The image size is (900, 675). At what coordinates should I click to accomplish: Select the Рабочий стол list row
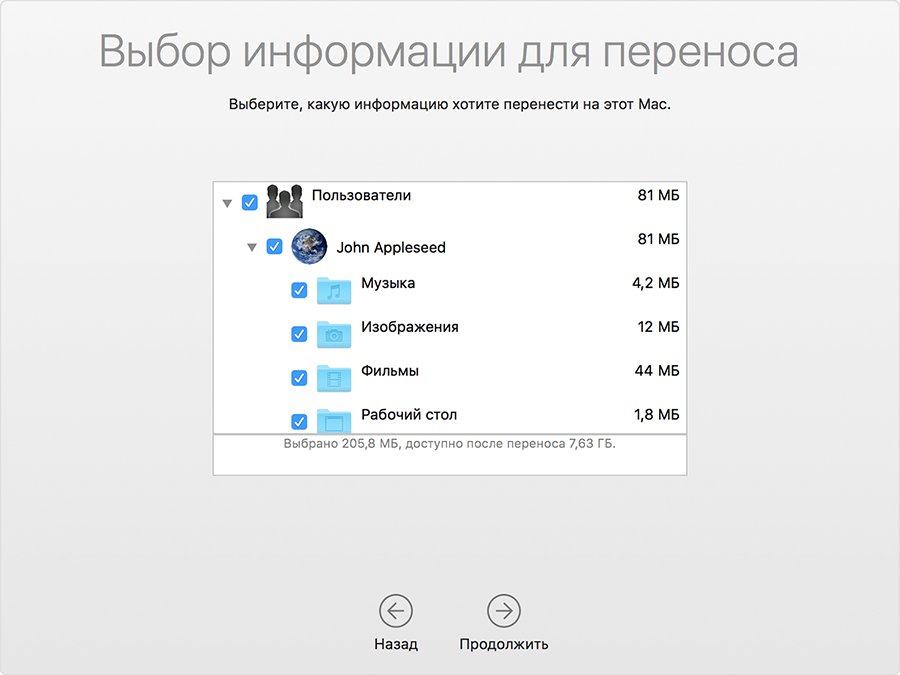click(410, 414)
